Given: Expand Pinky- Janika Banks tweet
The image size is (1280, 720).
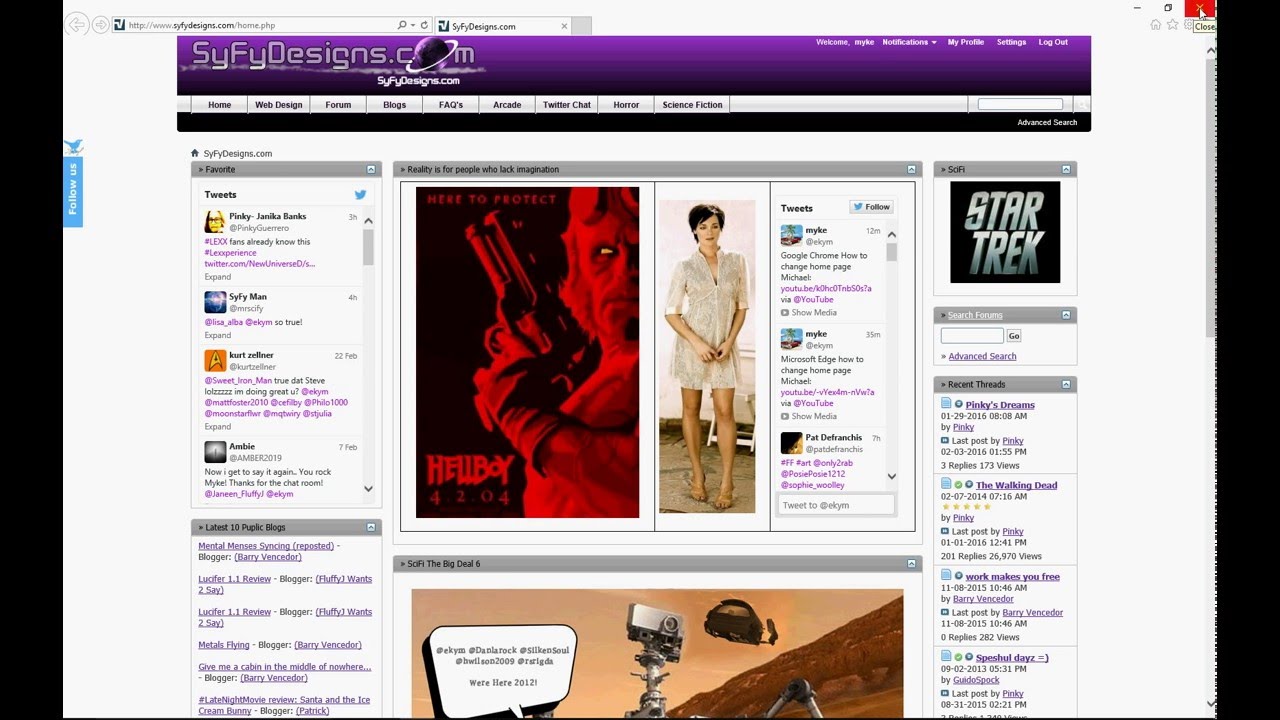Looking at the screenshot, I should [x=218, y=277].
